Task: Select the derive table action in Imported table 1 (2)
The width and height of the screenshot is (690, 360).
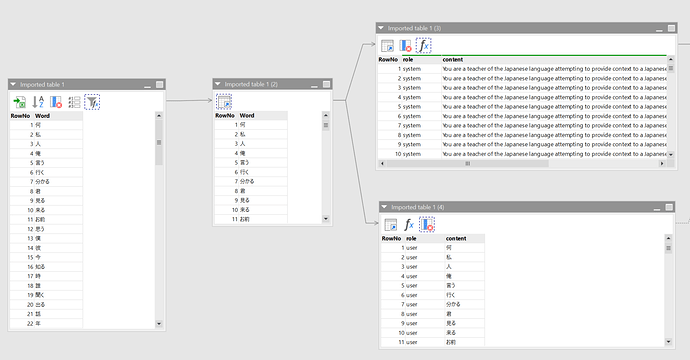Action: click(x=224, y=102)
